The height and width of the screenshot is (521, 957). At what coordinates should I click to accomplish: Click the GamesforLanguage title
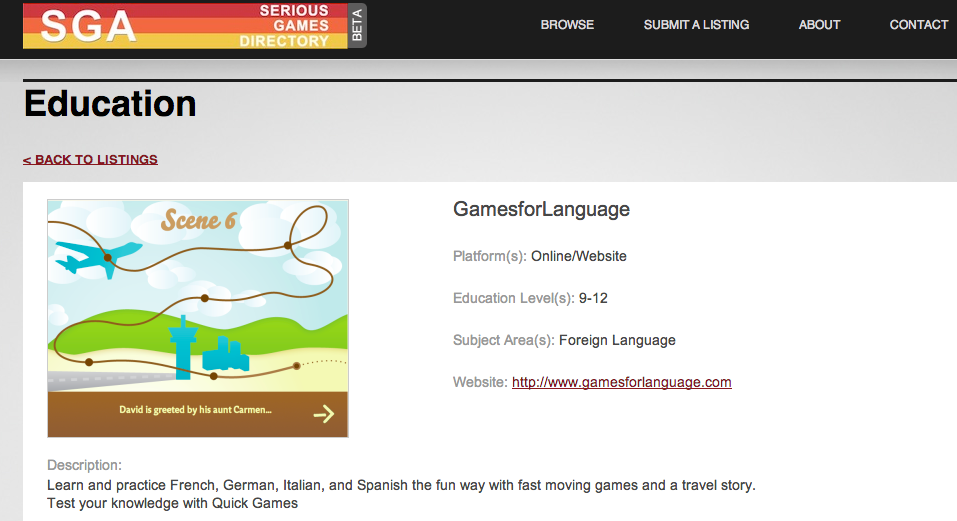coord(541,209)
